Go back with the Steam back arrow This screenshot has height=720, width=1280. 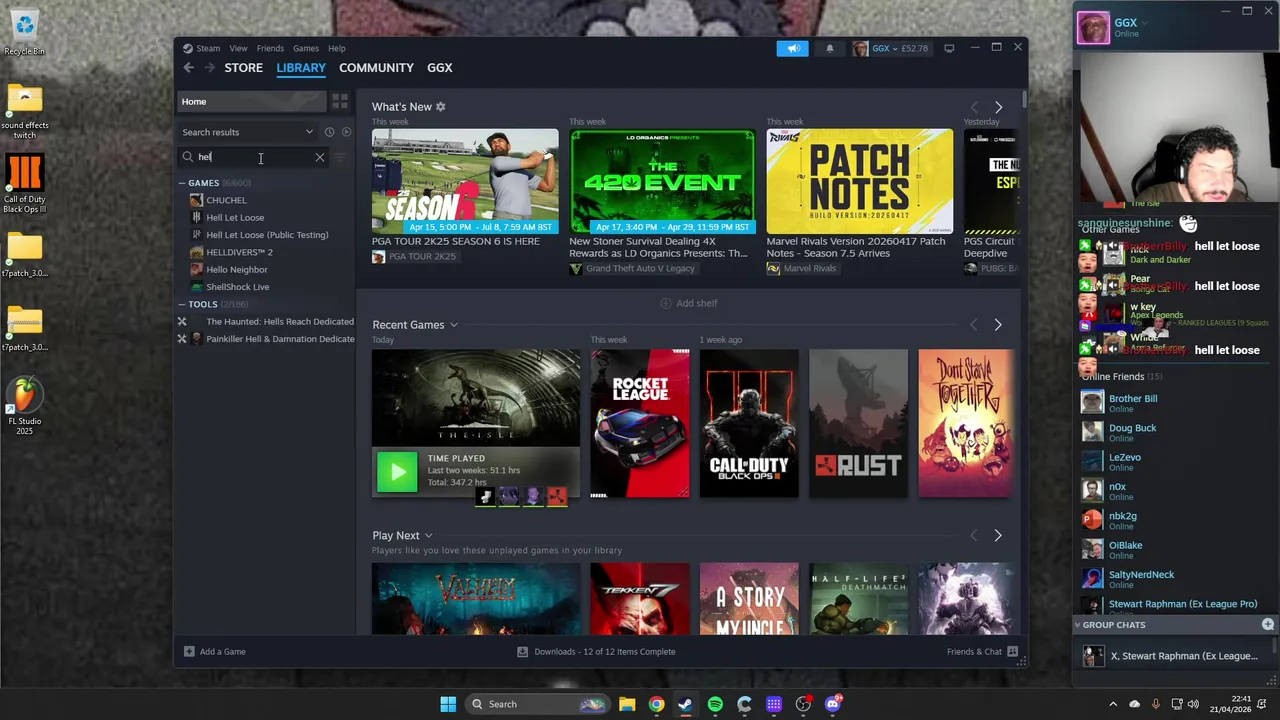pos(188,68)
